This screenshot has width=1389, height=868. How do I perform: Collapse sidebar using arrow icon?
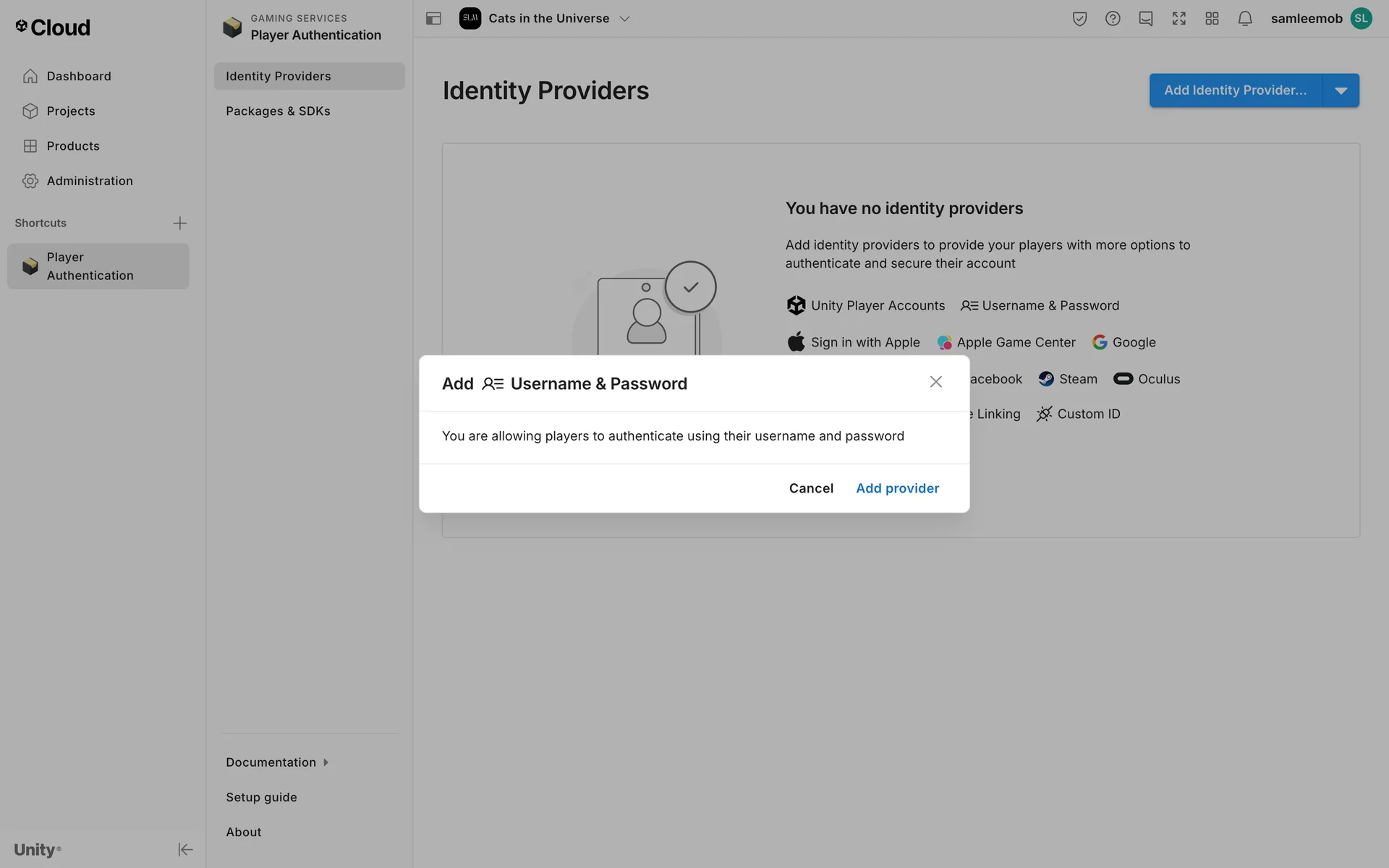[185, 849]
